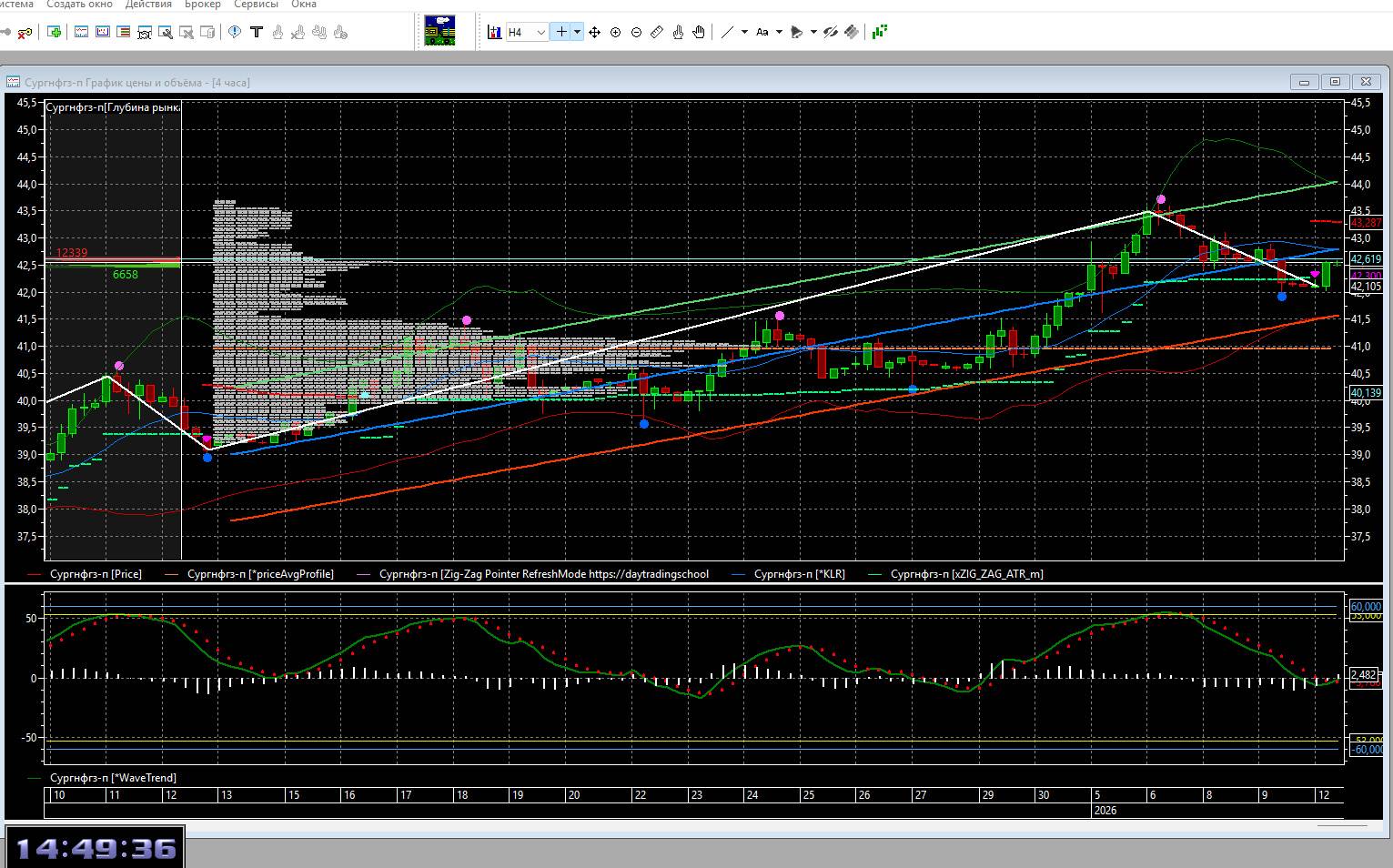The height and width of the screenshot is (868, 1393).
Task: Click the zoom out magnifier icon
Action: click(x=636, y=33)
